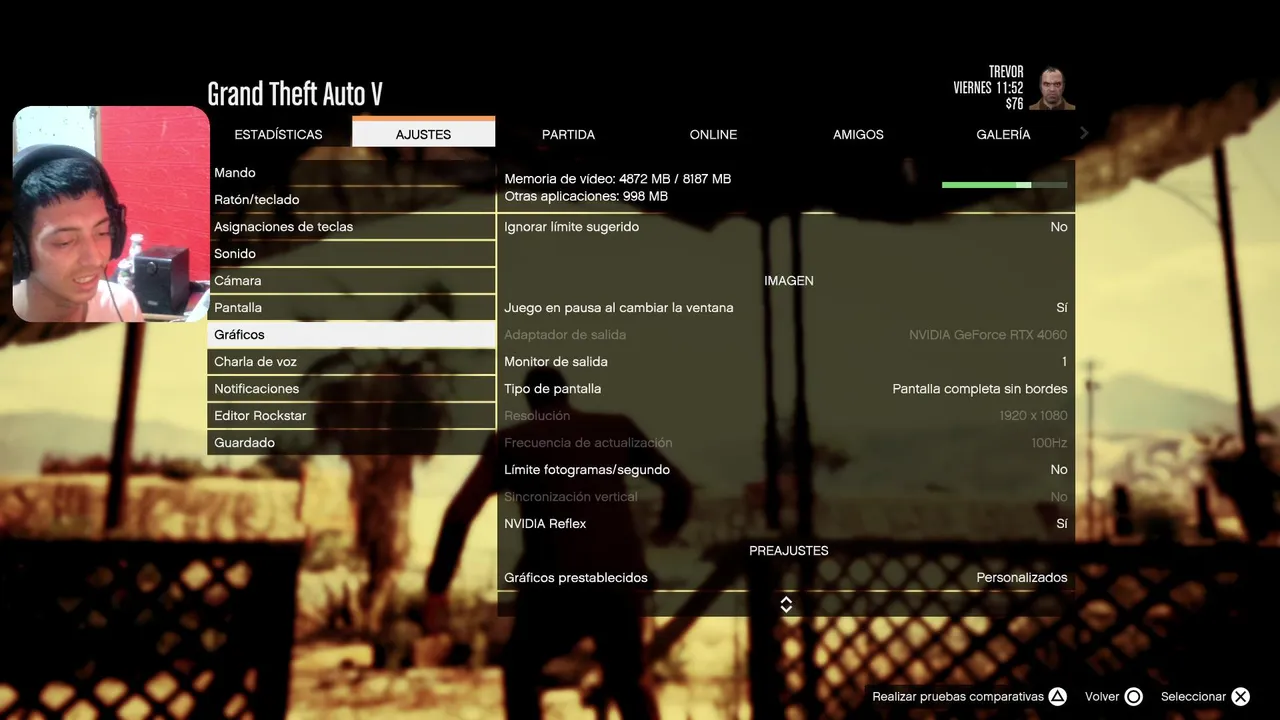Toggle NVIDIA Reflex setting

tap(786, 524)
